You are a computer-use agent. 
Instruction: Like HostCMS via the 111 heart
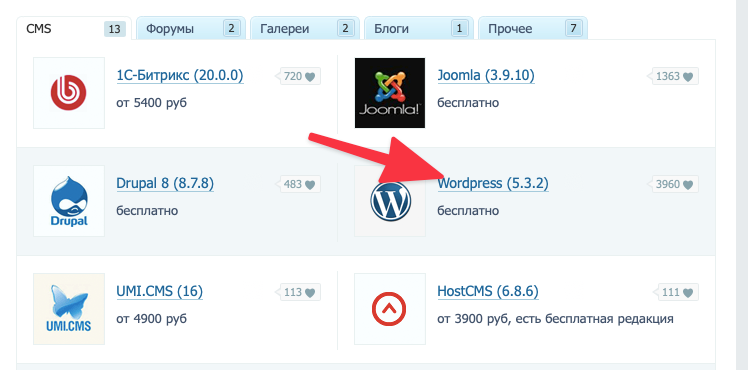coord(687,292)
